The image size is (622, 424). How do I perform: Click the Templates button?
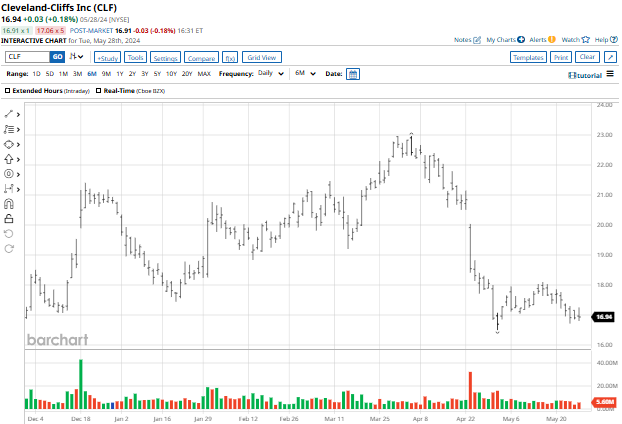coord(527,58)
